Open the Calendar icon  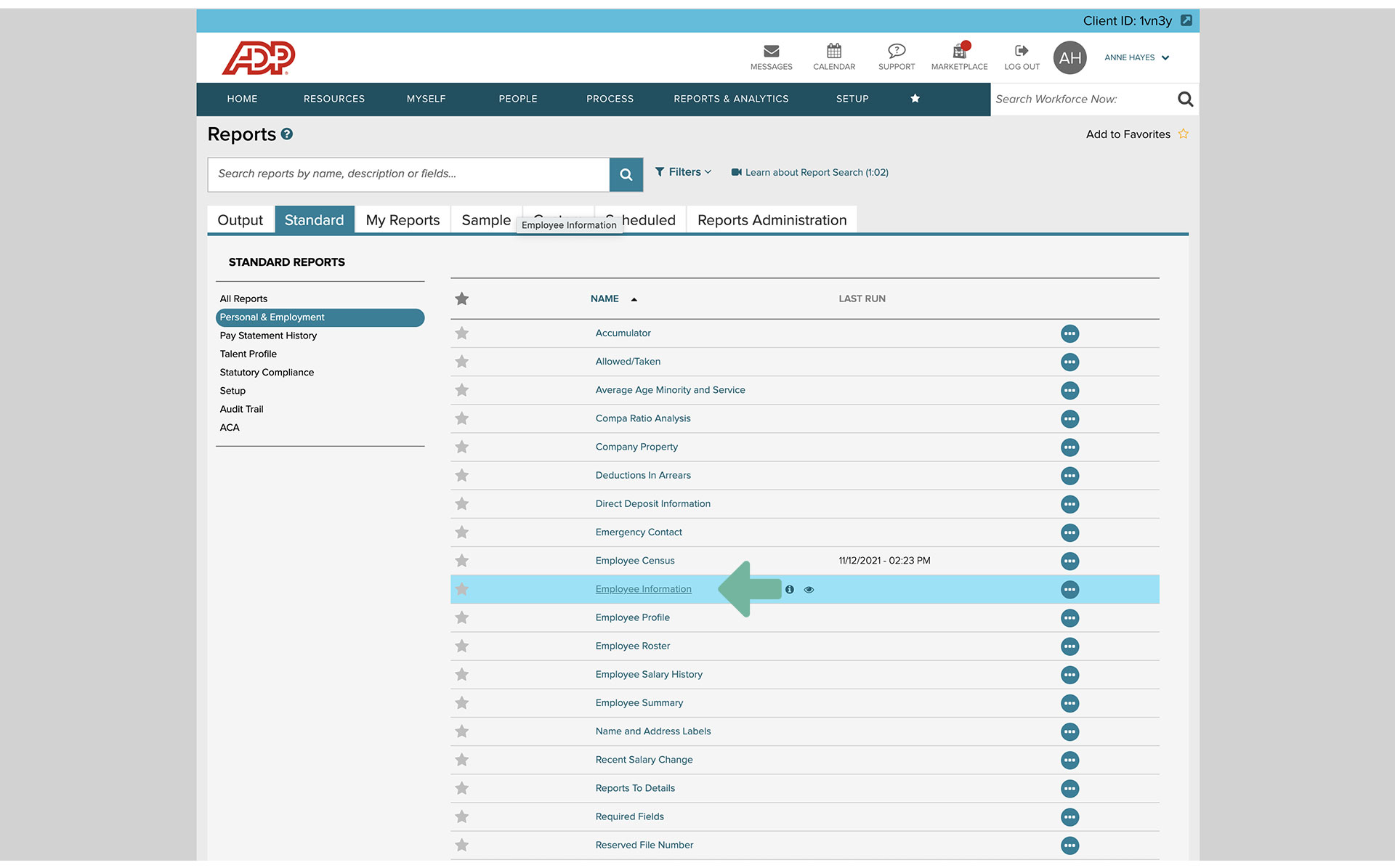tap(834, 51)
